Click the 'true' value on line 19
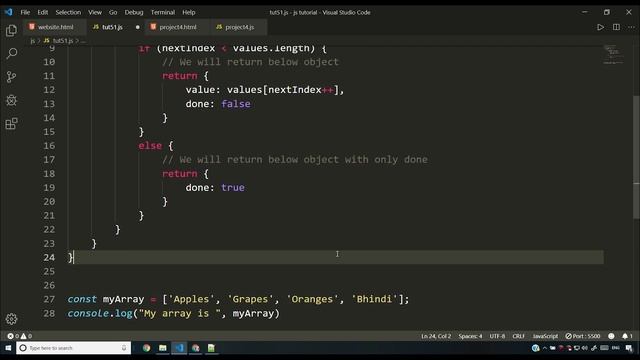 [x=233, y=187]
